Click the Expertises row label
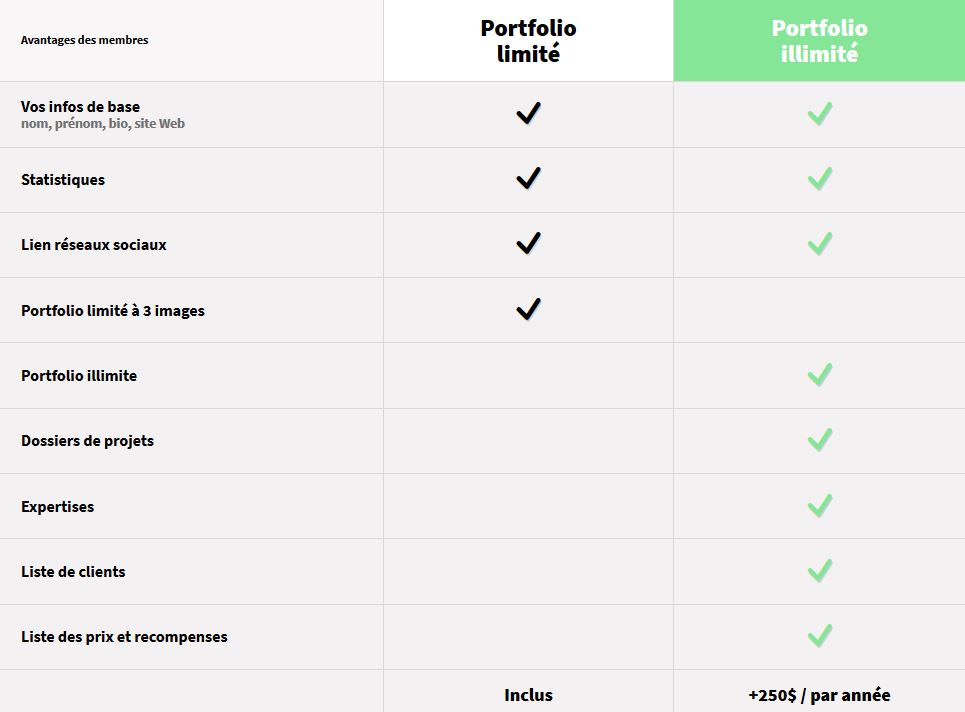Image resolution: width=965 pixels, height=712 pixels. tap(57, 507)
